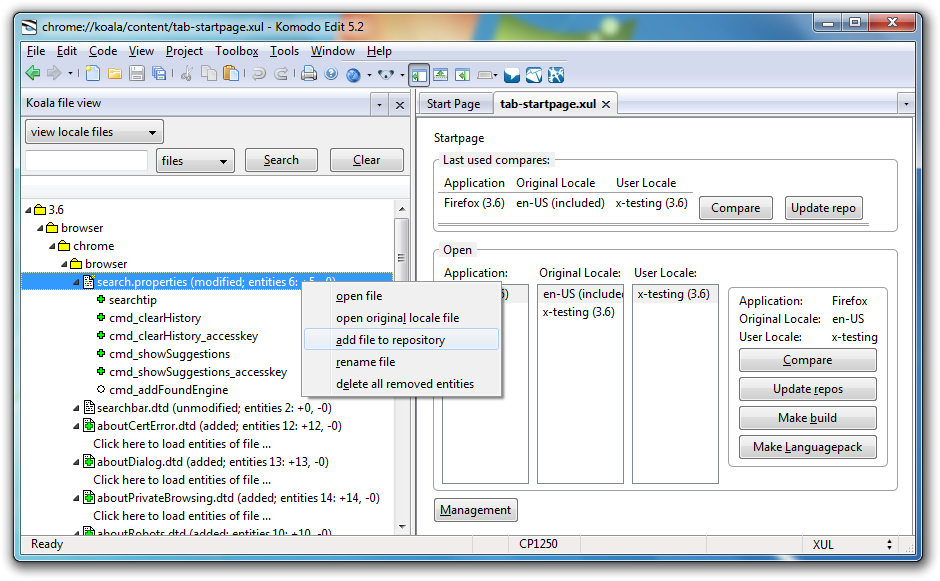Click the Save All toolbar icon
This screenshot has height=581, width=940.
[159, 74]
